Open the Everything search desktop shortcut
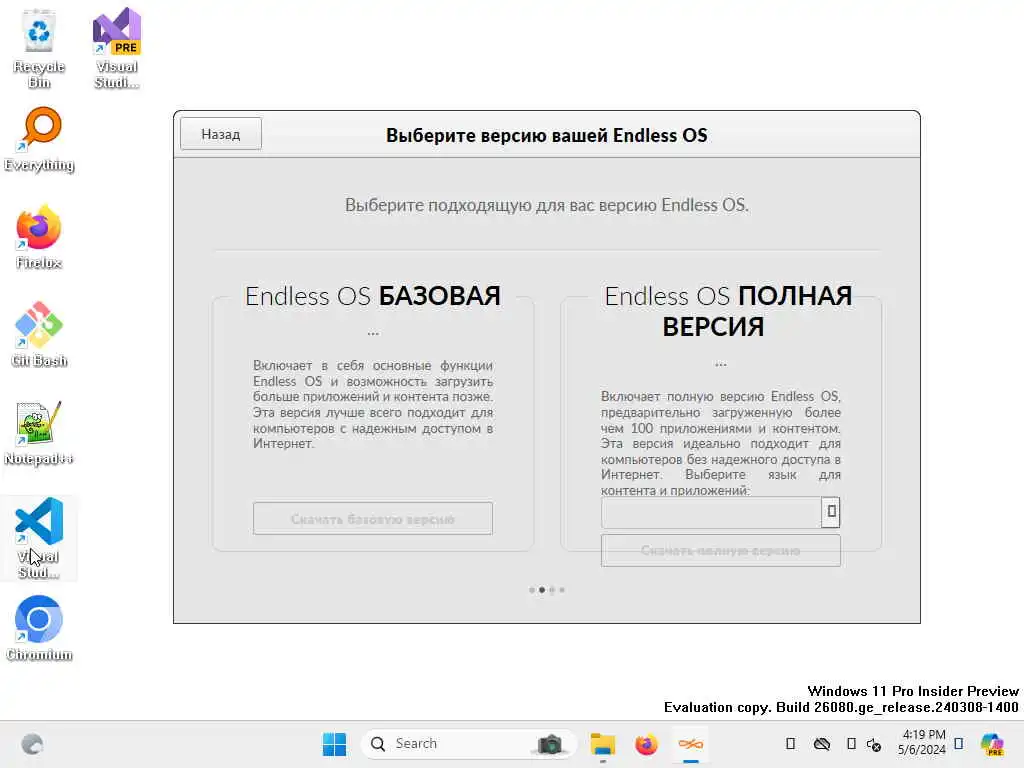Image resolution: width=1024 pixels, height=768 pixels. click(39, 140)
